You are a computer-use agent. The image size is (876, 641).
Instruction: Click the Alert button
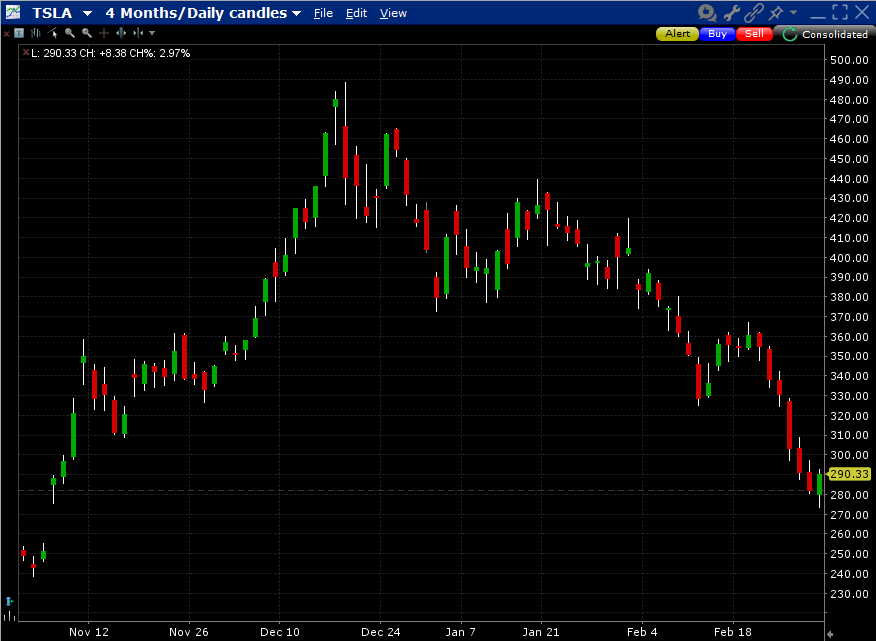(677, 34)
